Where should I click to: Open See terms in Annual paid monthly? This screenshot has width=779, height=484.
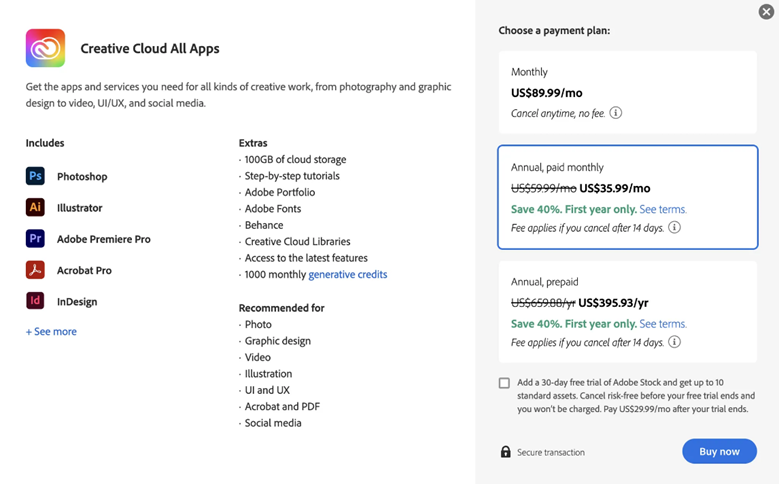[663, 210]
